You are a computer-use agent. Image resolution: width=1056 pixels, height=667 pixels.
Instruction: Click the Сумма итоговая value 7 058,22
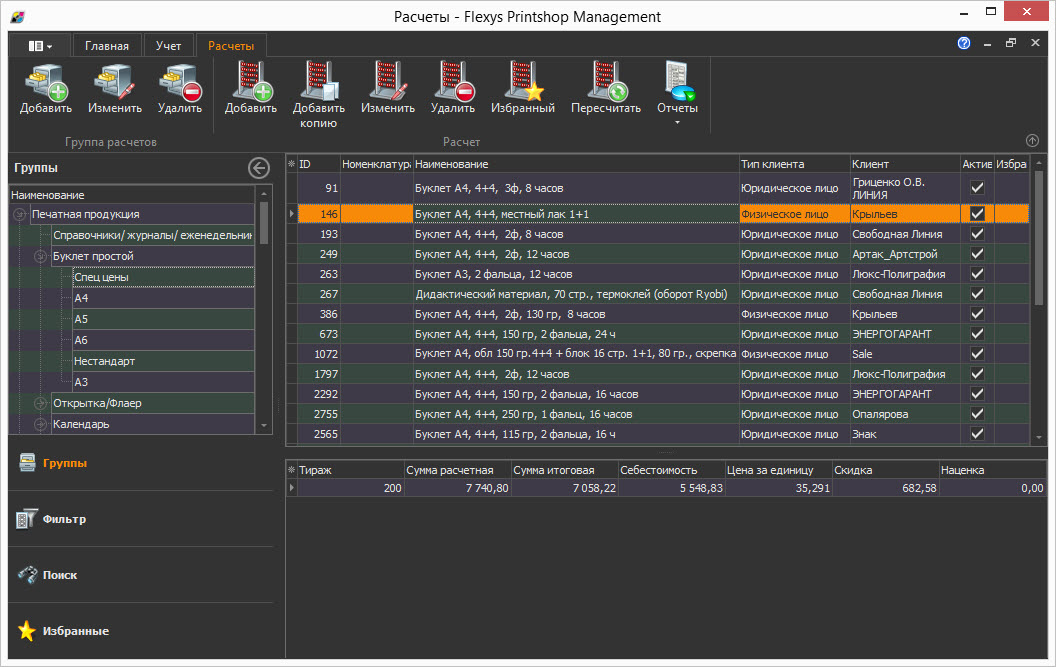point(564,488)
